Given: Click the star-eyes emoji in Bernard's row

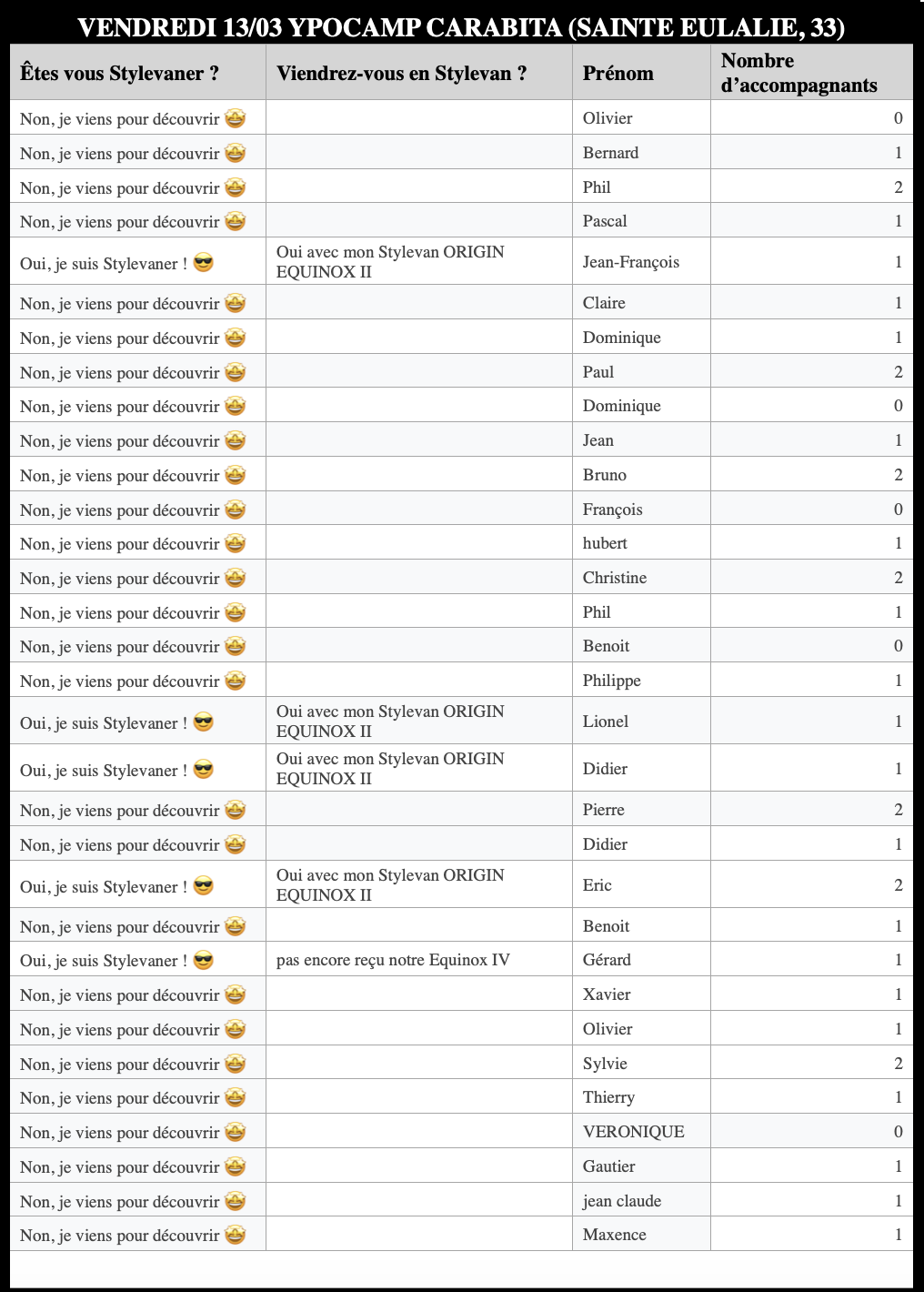Looking at the screenshot, I should click(x=236, y=153).
